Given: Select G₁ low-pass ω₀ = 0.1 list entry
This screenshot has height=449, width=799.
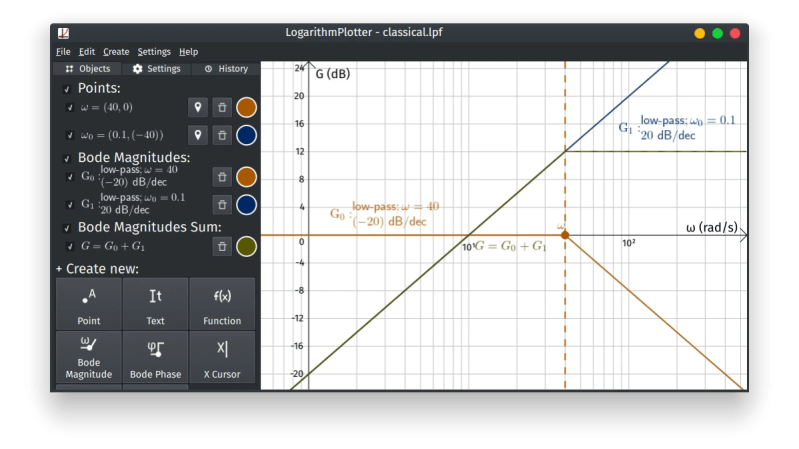Looking at the screenshot, I should 132,204.
